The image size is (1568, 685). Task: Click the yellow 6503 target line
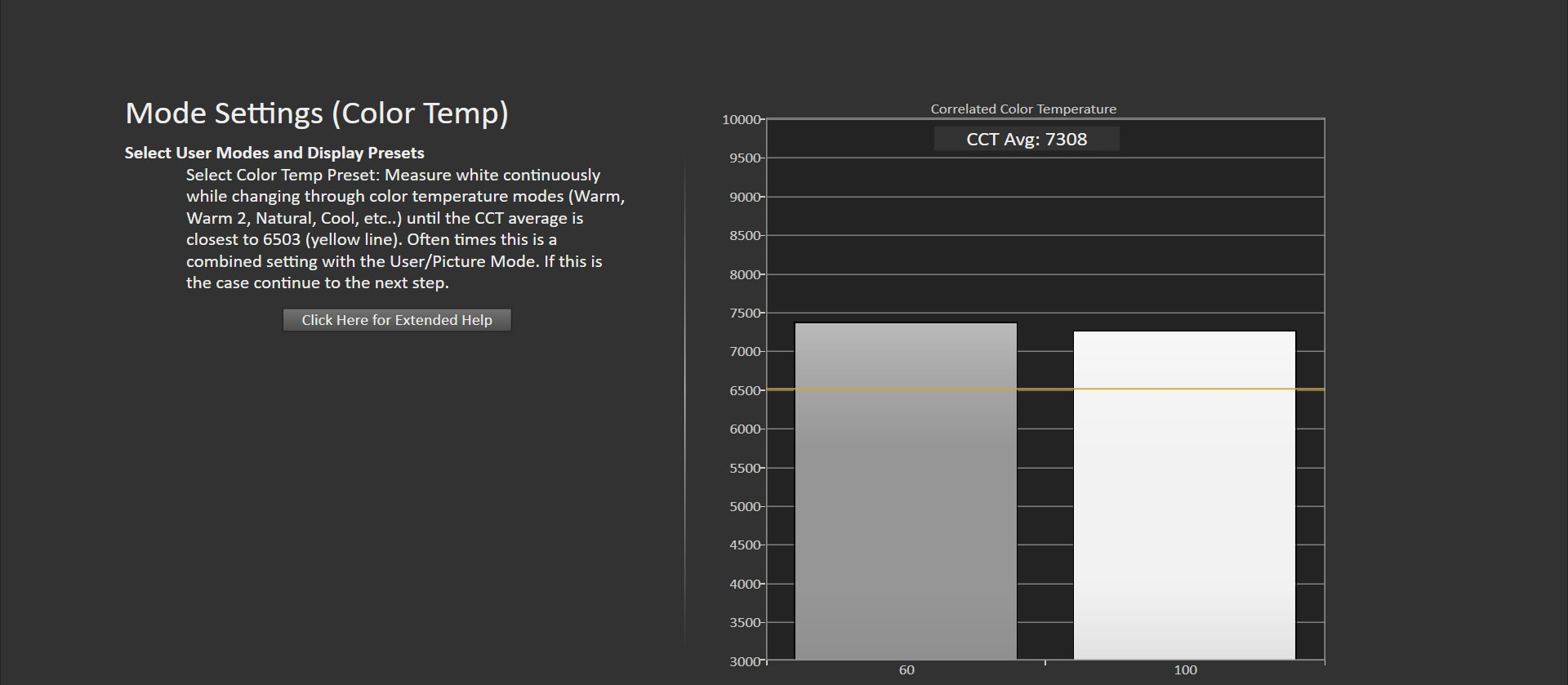(x=1045, y=389)
